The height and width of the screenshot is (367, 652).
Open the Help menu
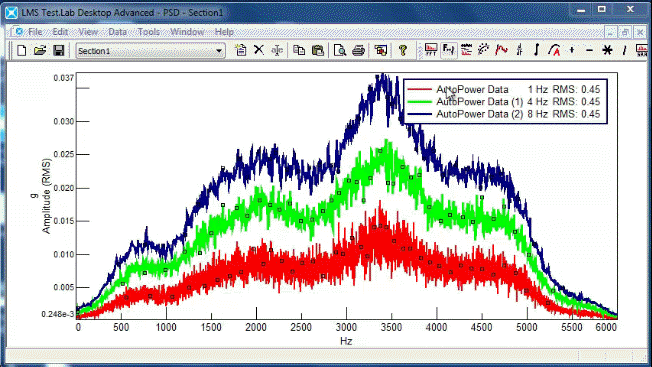[224, 32]
